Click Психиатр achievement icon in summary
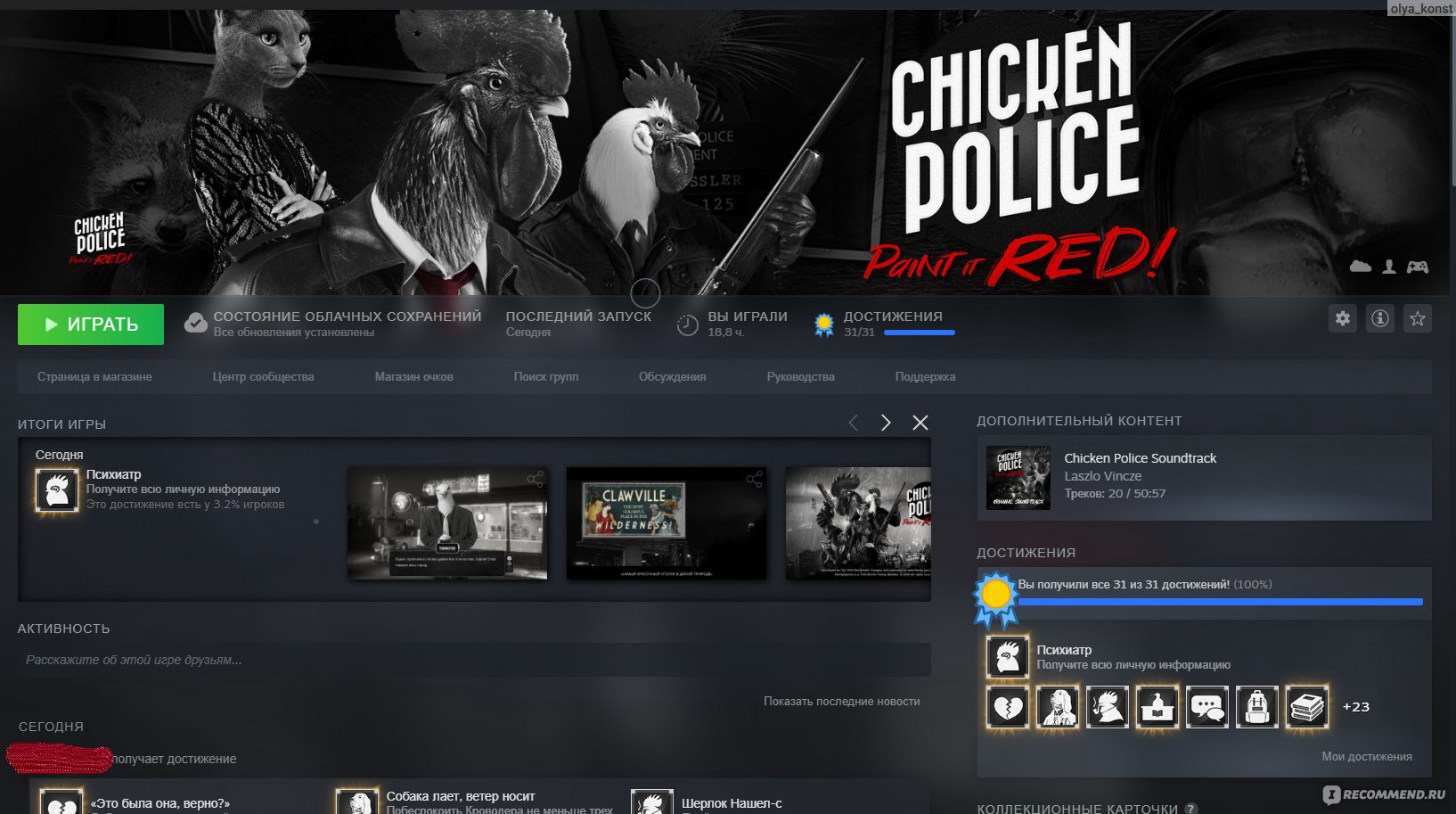Image resolution: width=1456 pixels, height=814 pixels. coord(57,489)
